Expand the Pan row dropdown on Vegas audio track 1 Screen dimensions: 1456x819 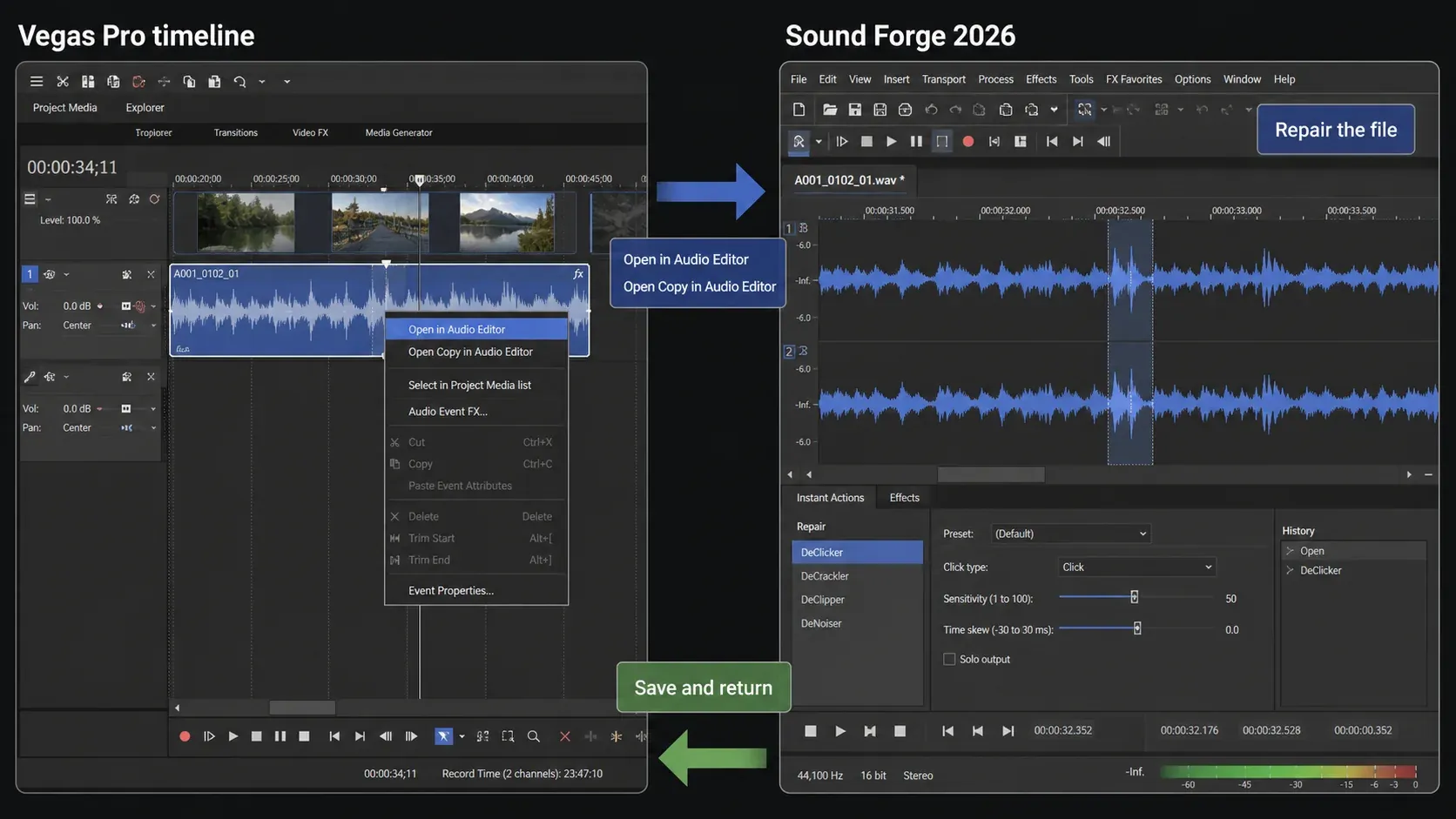(x=153, y=326)
